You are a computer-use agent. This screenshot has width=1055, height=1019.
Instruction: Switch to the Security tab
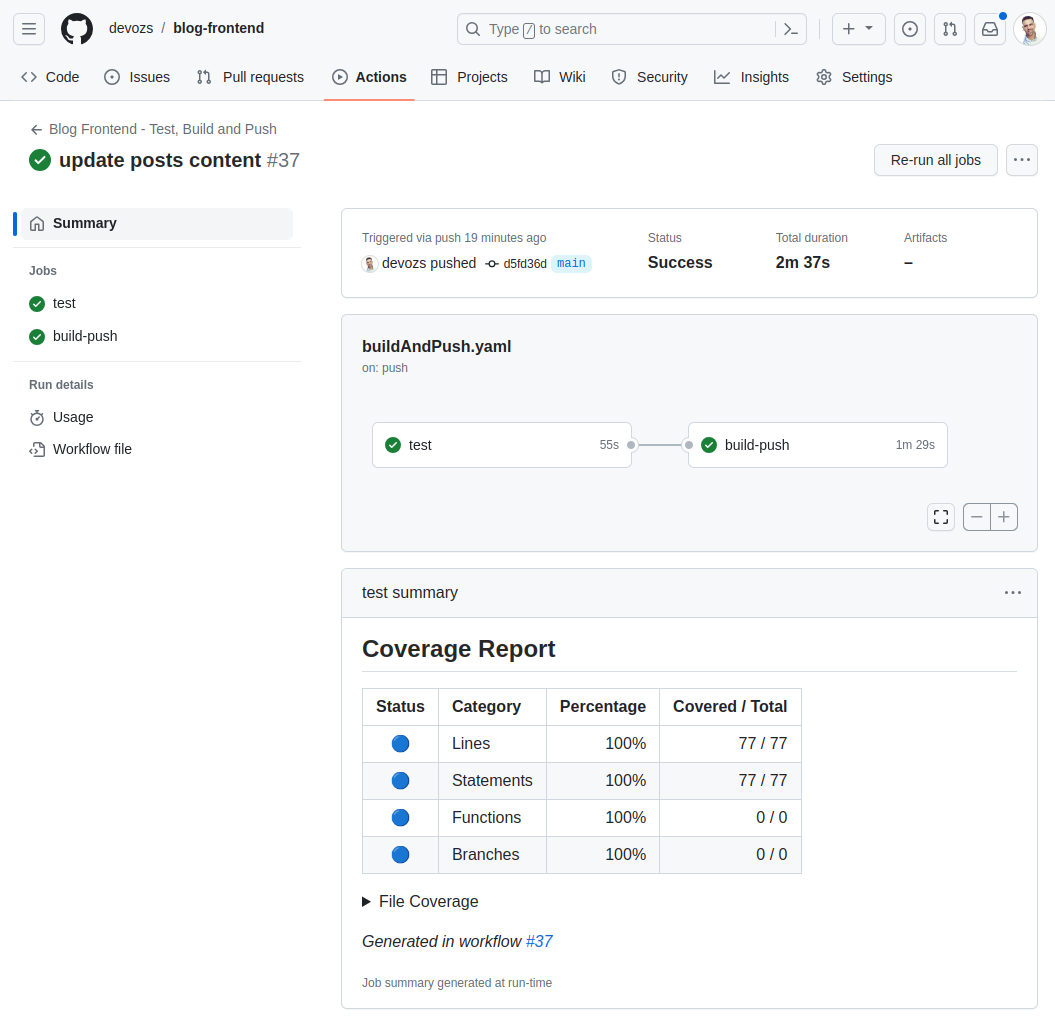click(x=649, y=77)
